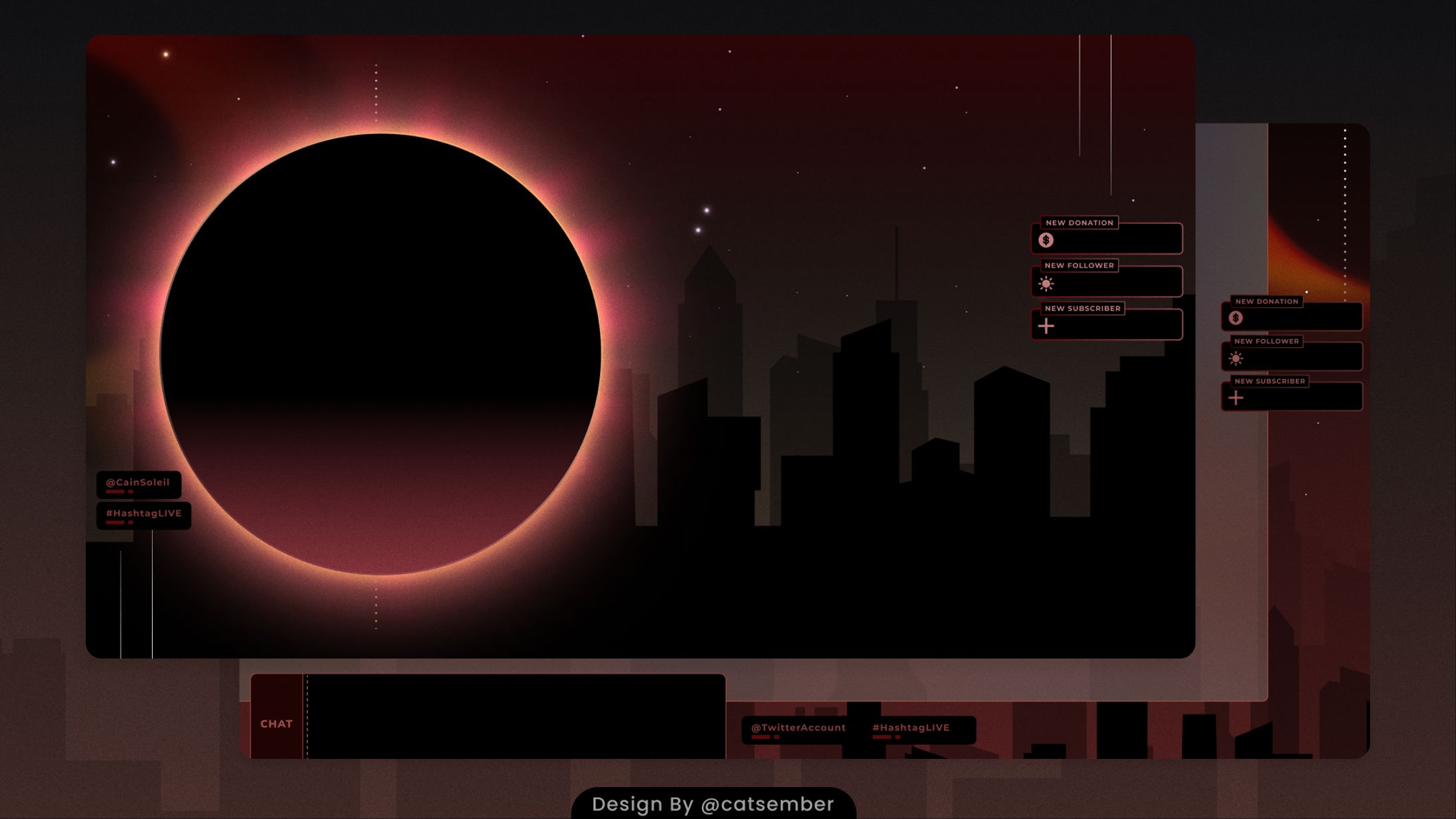
Task: Select the NEW SUBSCRIBER label in the larger overlay
Action: point(1082,309)
